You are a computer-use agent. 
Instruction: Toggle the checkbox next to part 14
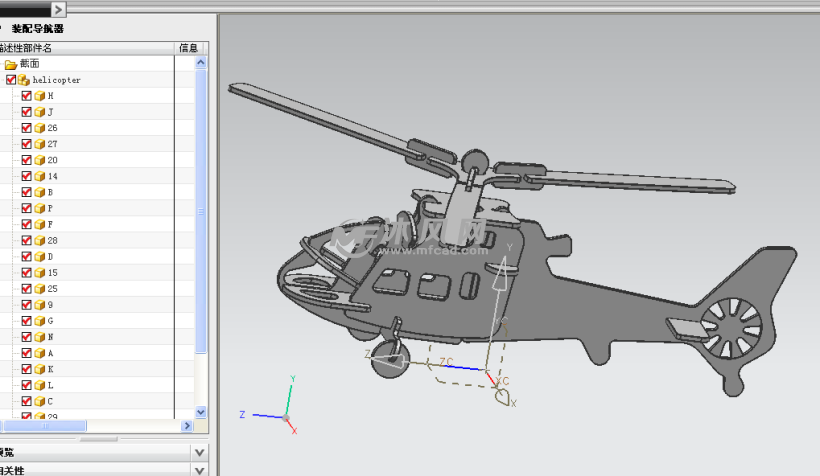[x=26, y=176]
